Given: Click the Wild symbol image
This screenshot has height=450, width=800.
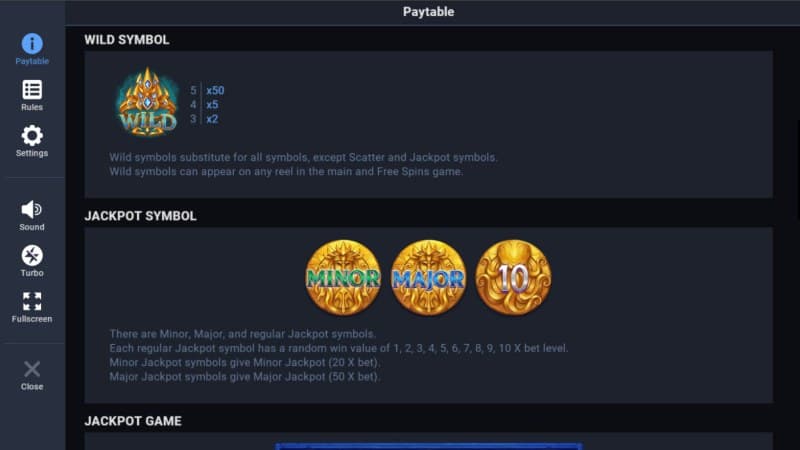Looking at the screenshot, I should [148, 103].
